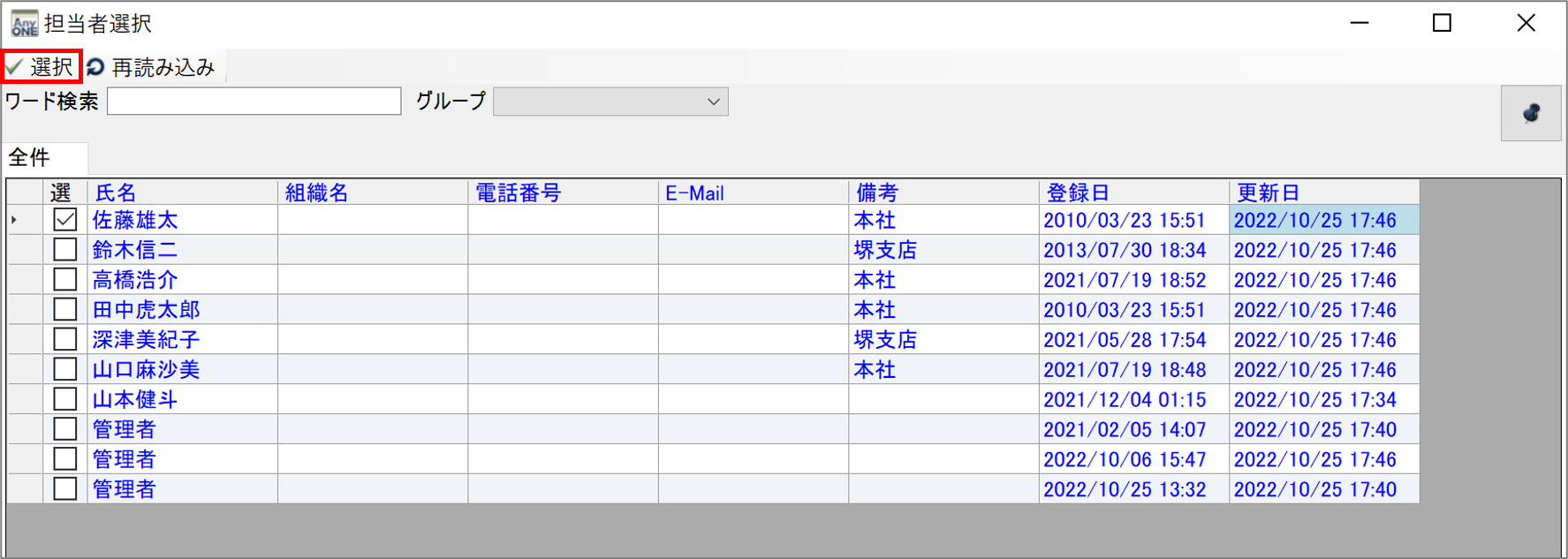The height and width of the screenshot is (559, 1568).
Task: Click the 再読み込み reload button
Action: 152,67
